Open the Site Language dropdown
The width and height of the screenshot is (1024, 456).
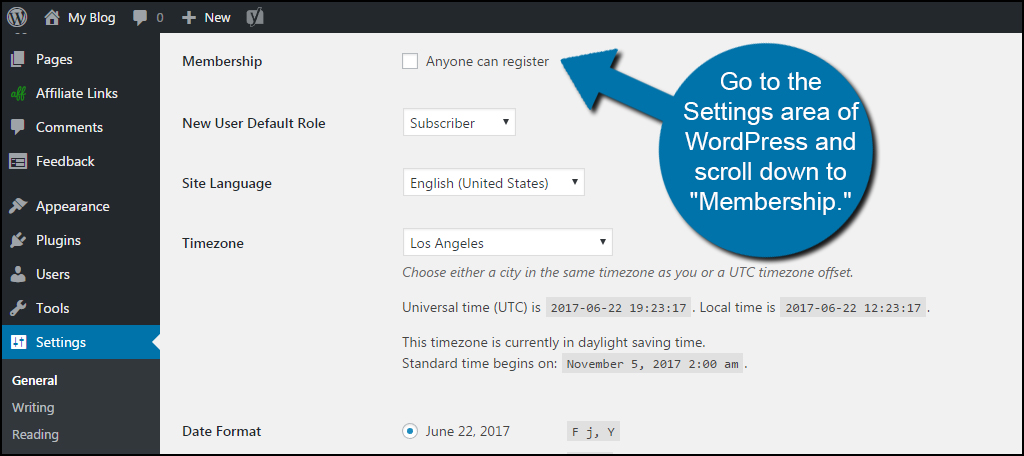click(494, 183)
